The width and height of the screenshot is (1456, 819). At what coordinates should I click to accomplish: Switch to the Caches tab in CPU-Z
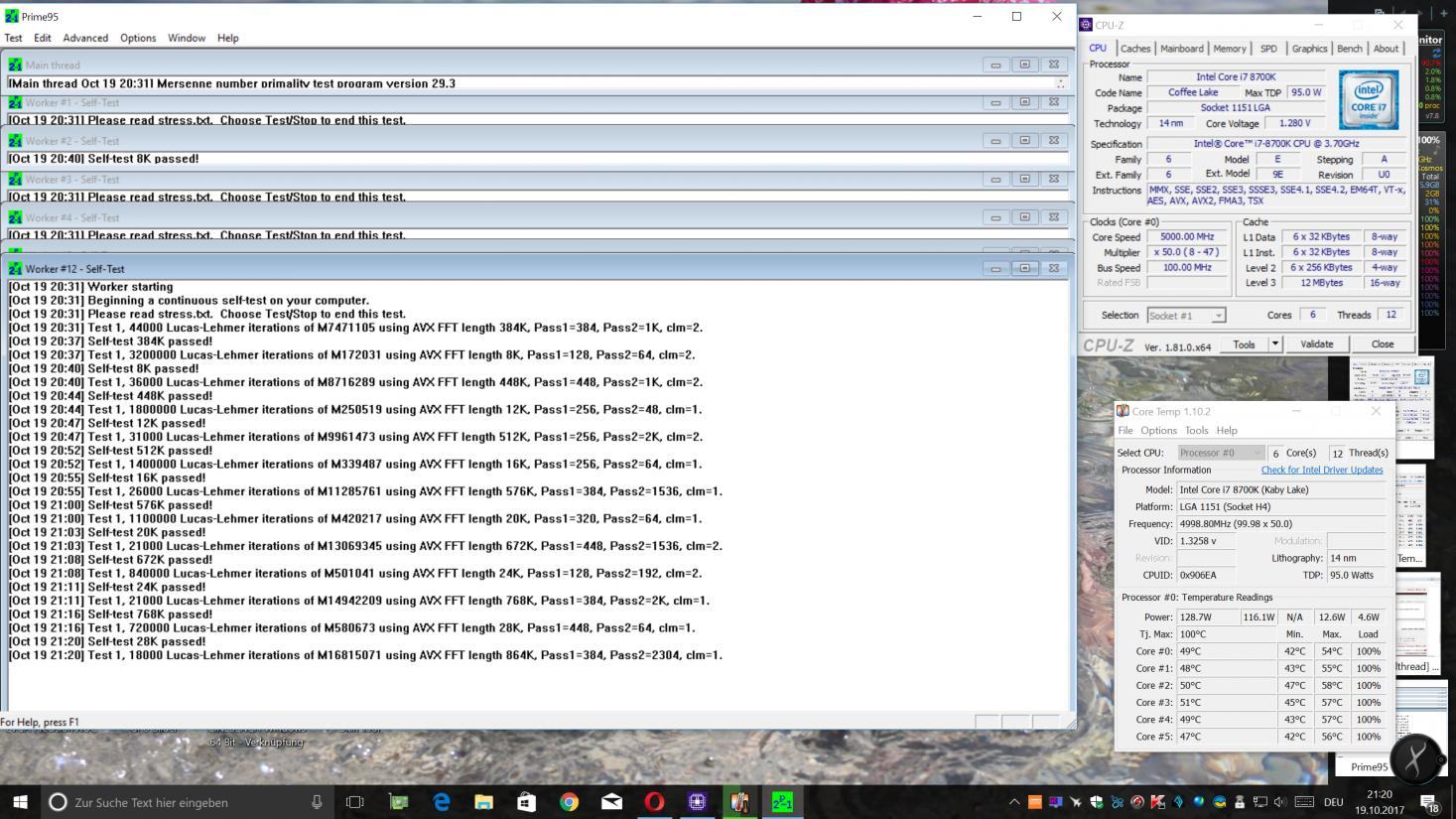click(x=1135, y=49)
